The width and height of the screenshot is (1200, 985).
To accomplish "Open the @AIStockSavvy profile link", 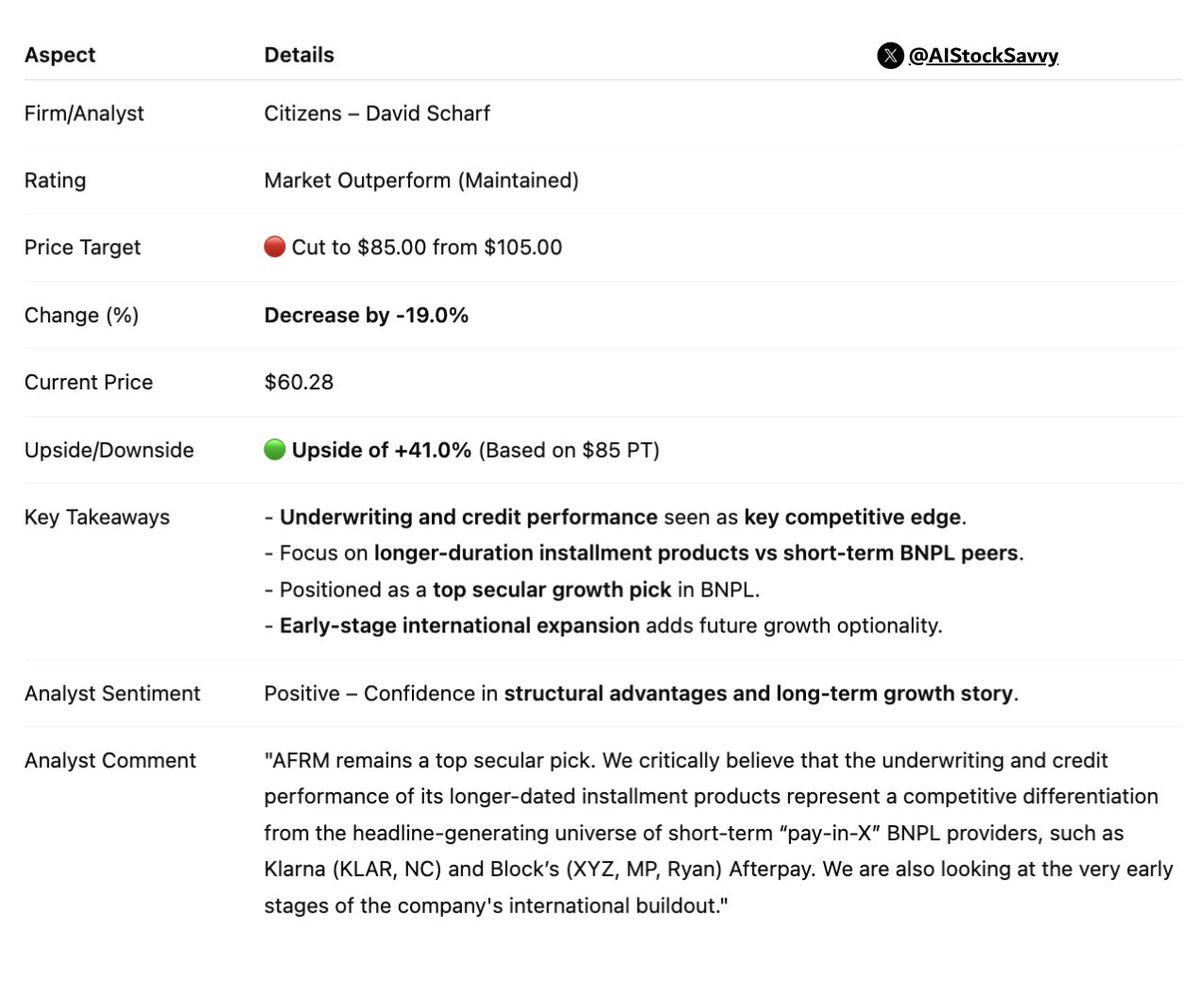I will (983, 56).
